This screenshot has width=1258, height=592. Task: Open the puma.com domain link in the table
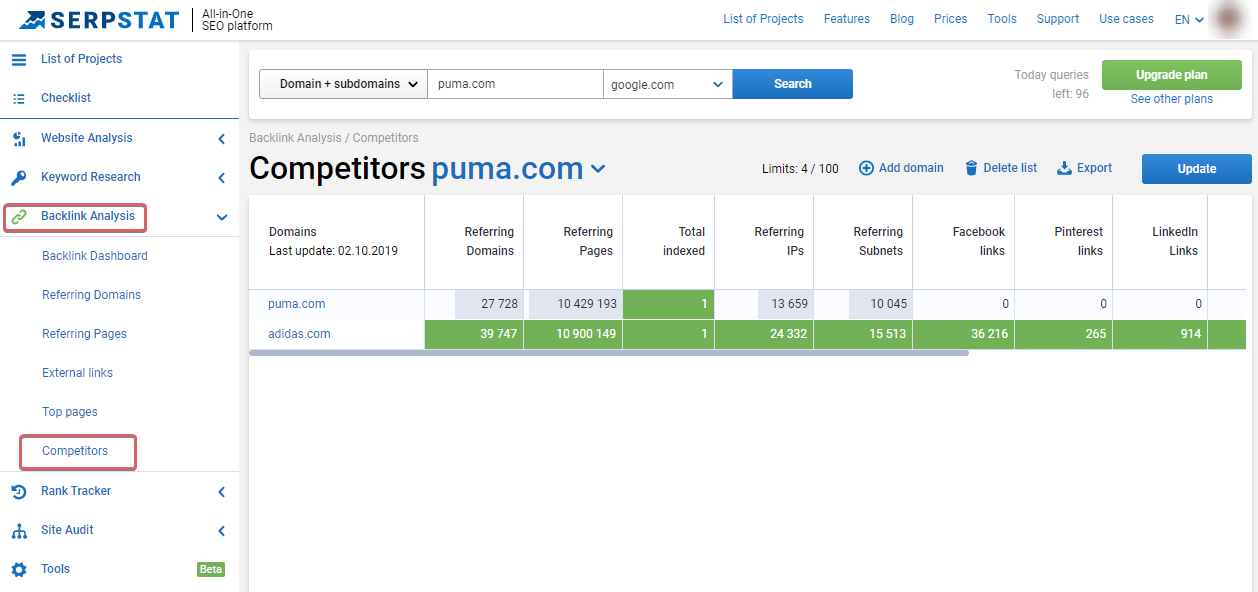click(296, 304)
